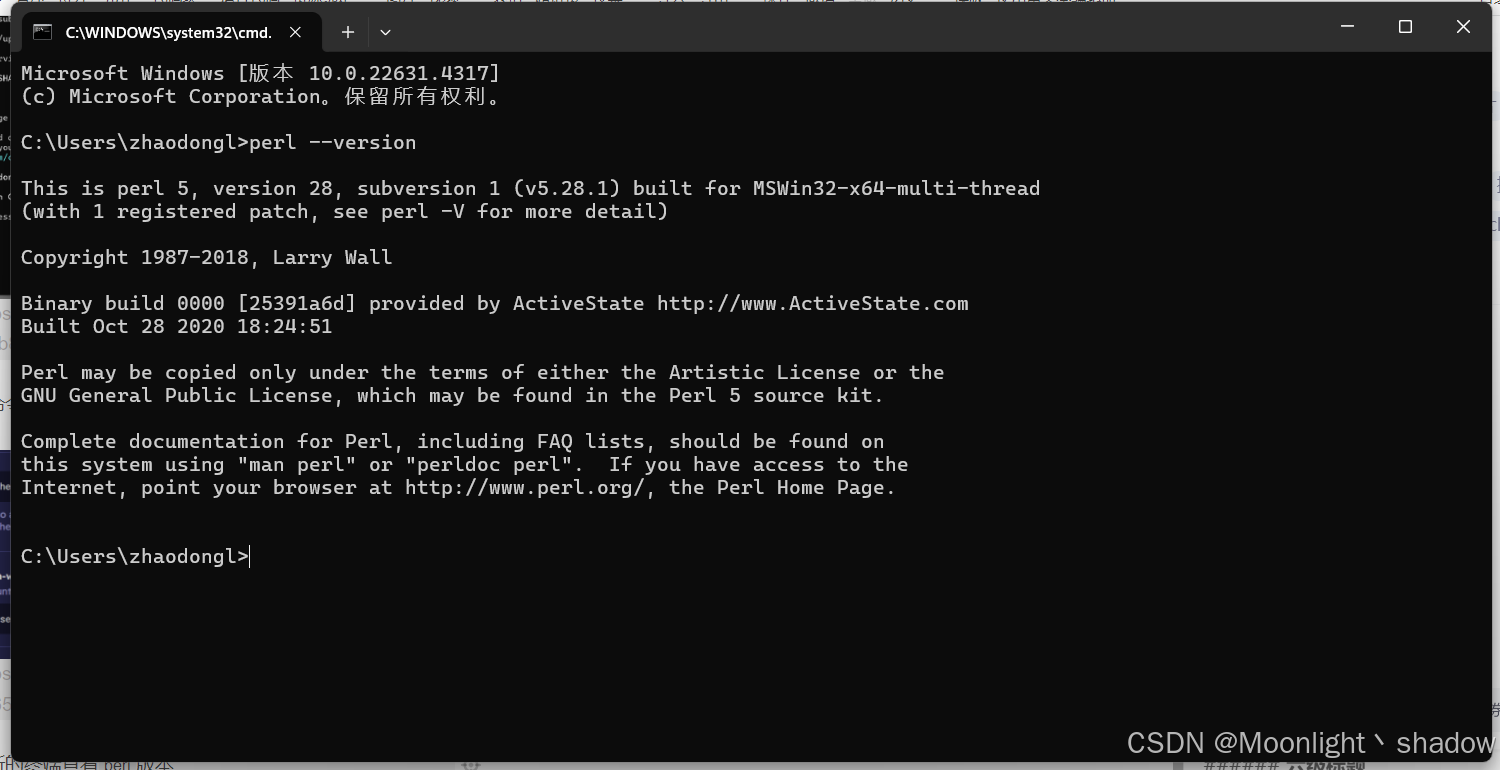Open a new terminal tab with the plus button

pos(347,32)
